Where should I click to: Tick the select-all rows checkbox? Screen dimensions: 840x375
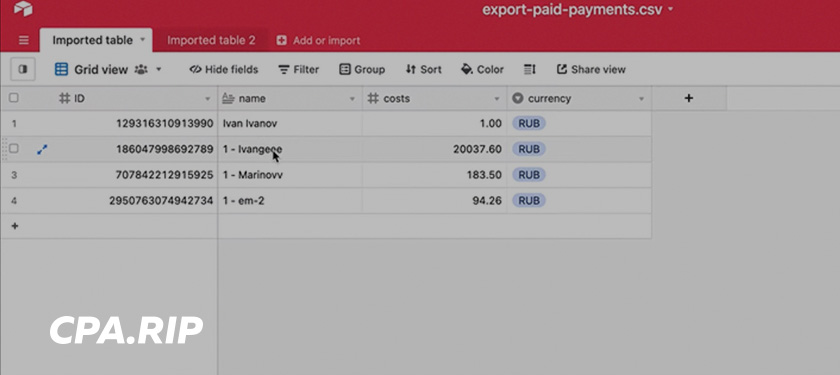click(x=14, y=98)
